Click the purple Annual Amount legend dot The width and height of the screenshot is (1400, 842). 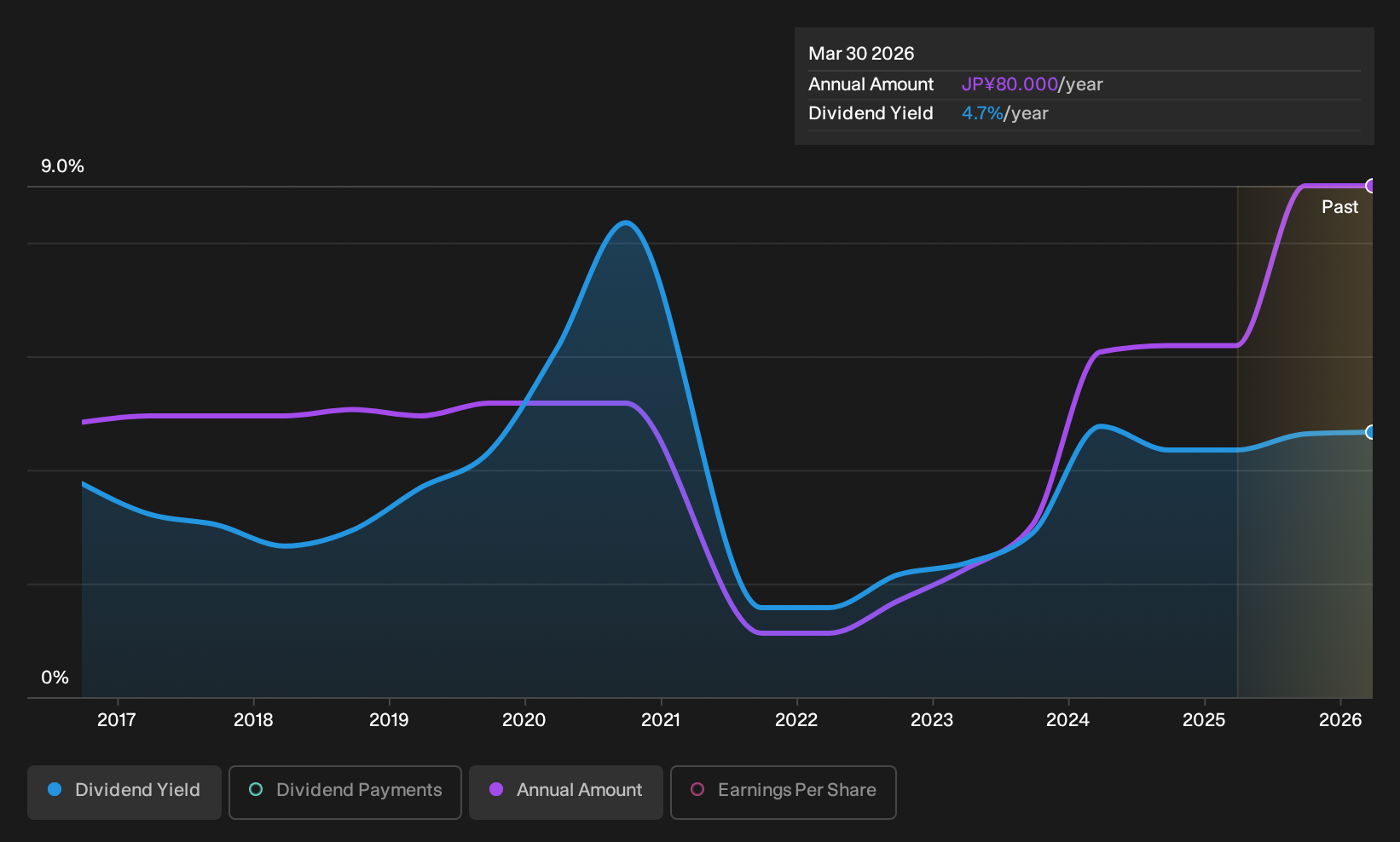(x=496, y=790)
